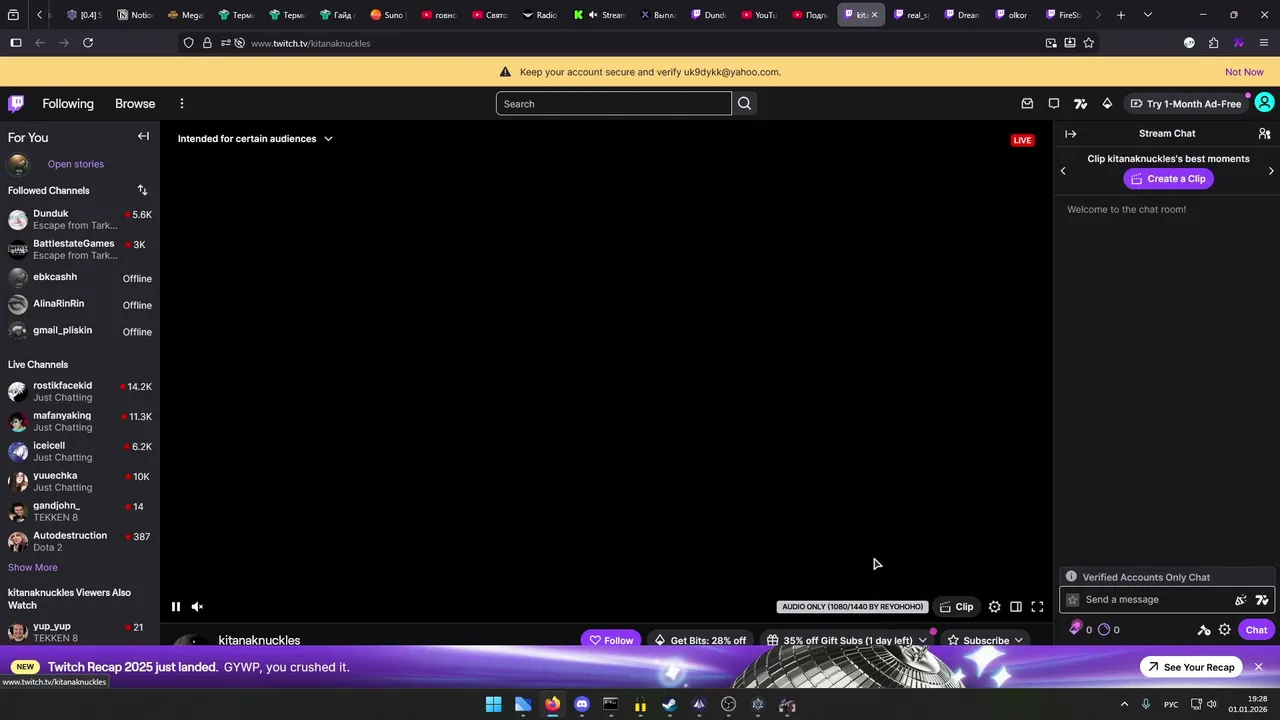Open a new browser tab
Image resolution: width=1280 pixels, height=720 pixels.
tap(1121, 15)
